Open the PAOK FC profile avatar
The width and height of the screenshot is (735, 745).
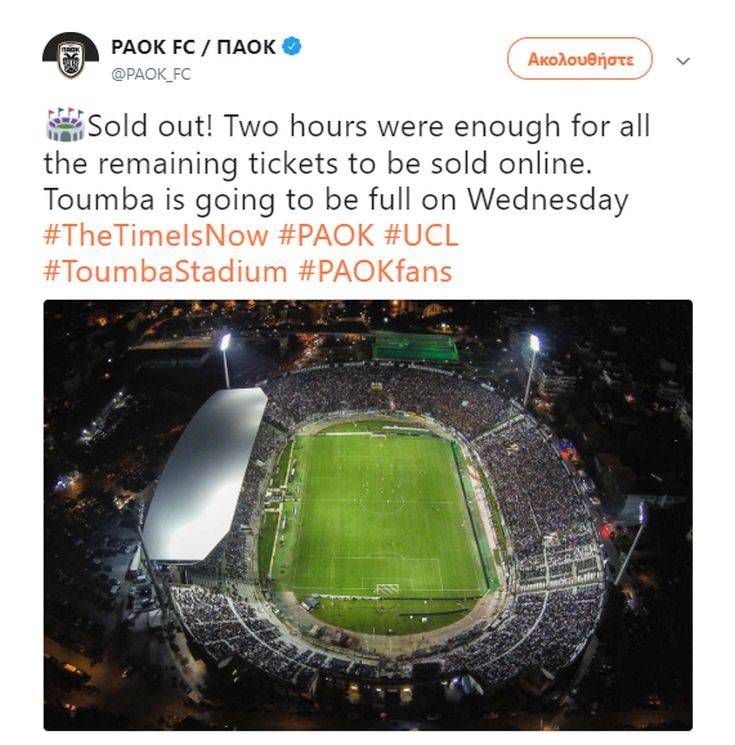(71, 55)
